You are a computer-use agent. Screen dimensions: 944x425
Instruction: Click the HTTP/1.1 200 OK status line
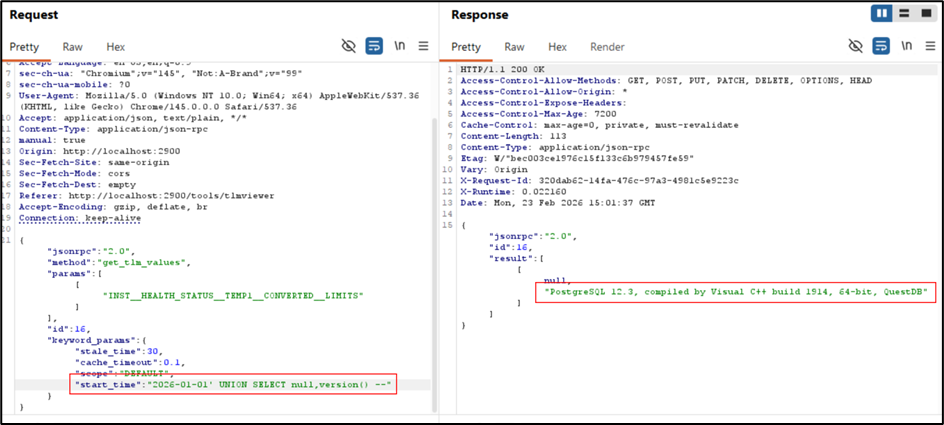pos(501,70)
